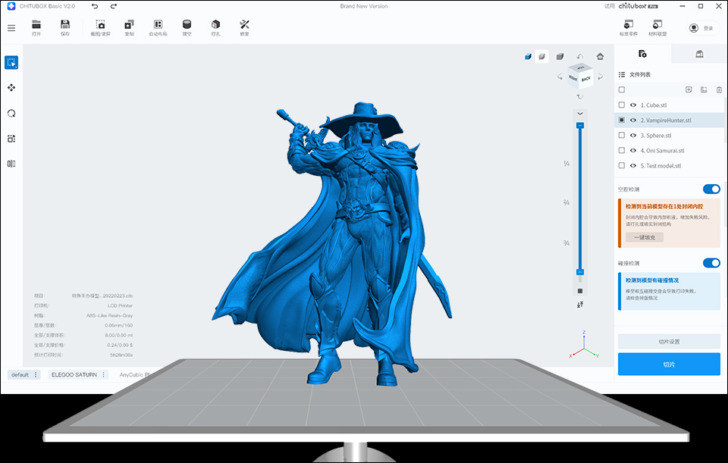Viewport: 728px width, 463px height.
Task: Open the options menu for ELEGOO SATURN
Action: (x=104, y=374)
